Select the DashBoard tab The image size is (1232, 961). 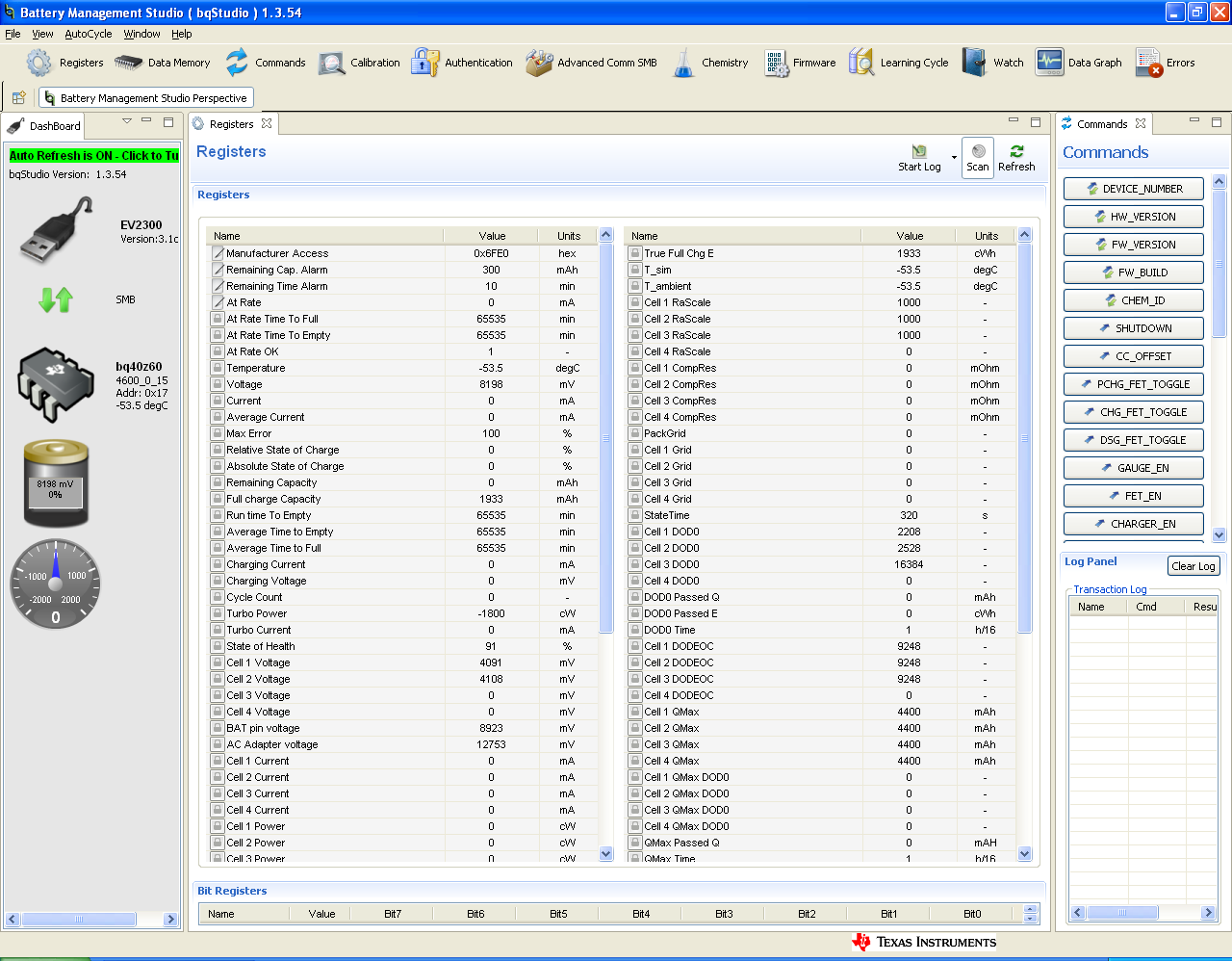44,126
